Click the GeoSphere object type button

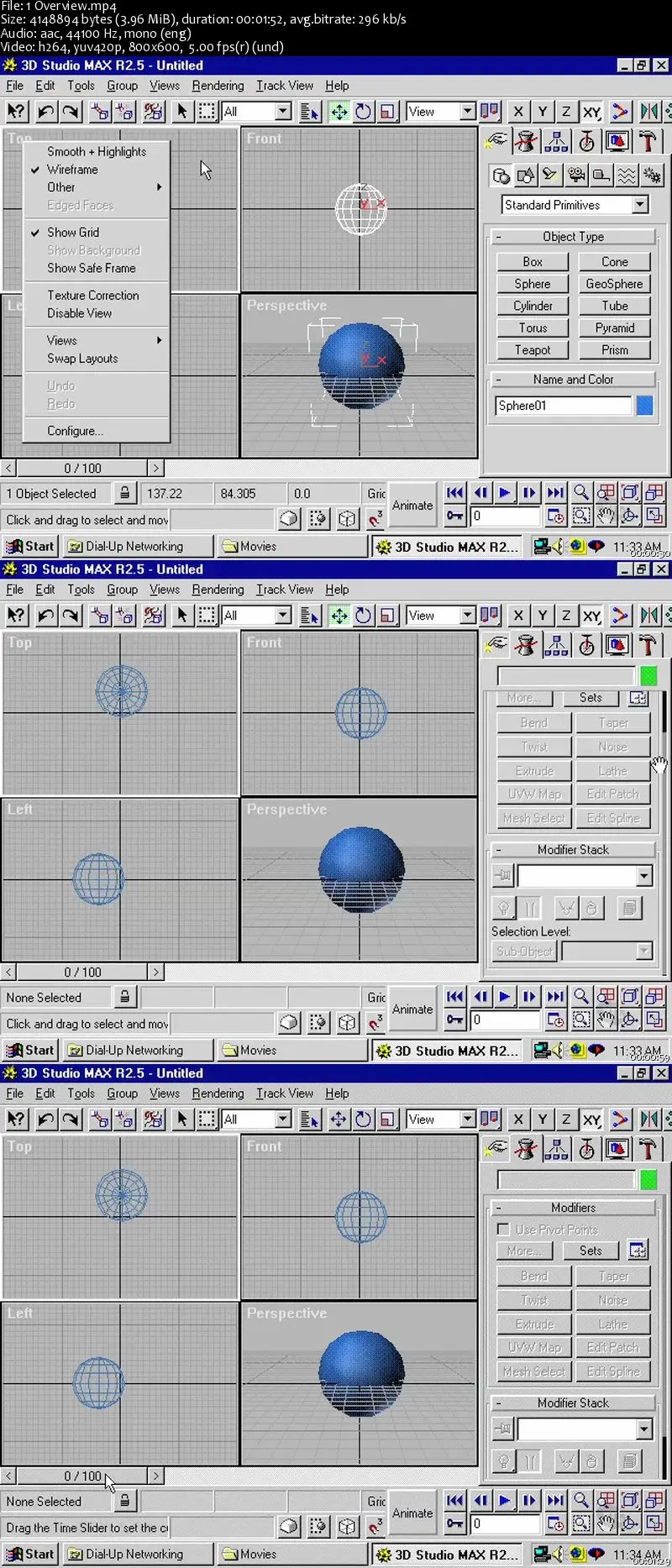coord(614,284)
